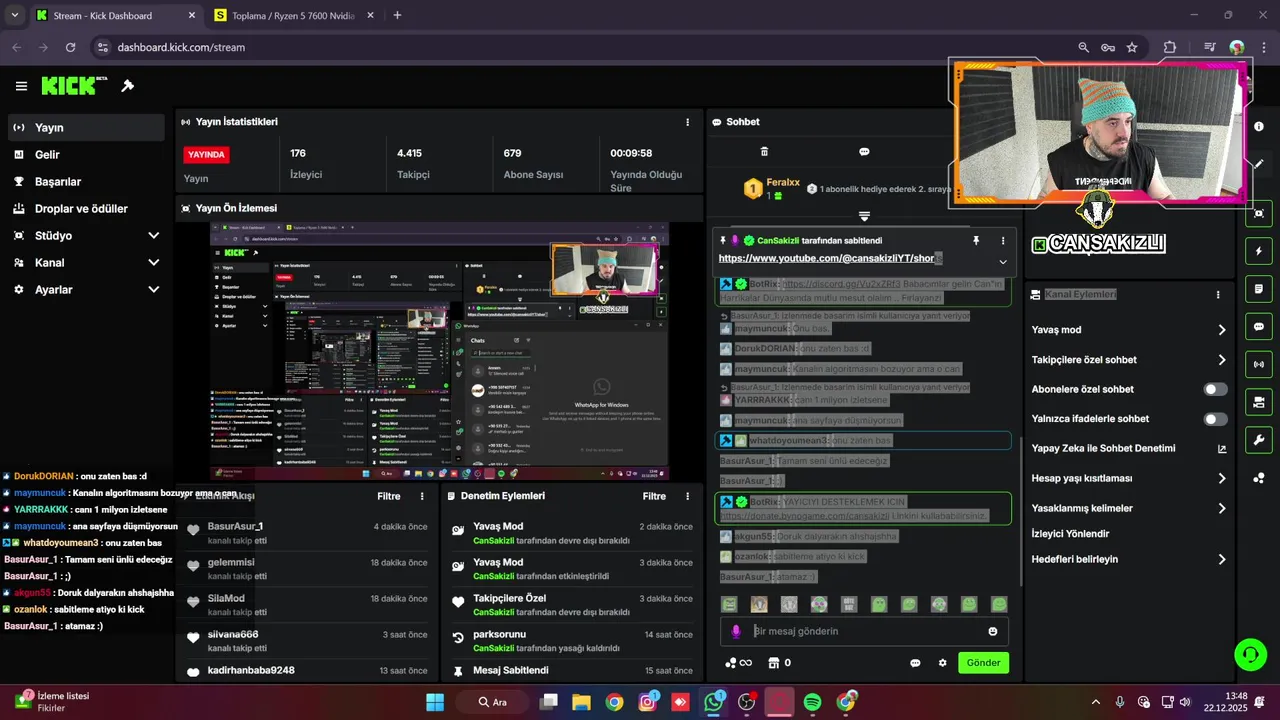Open Kanal Eylemleri three-dot menu
The height and width of the screenshot is (720, 1280).
pyautogui.click(x=1218, y=295)
